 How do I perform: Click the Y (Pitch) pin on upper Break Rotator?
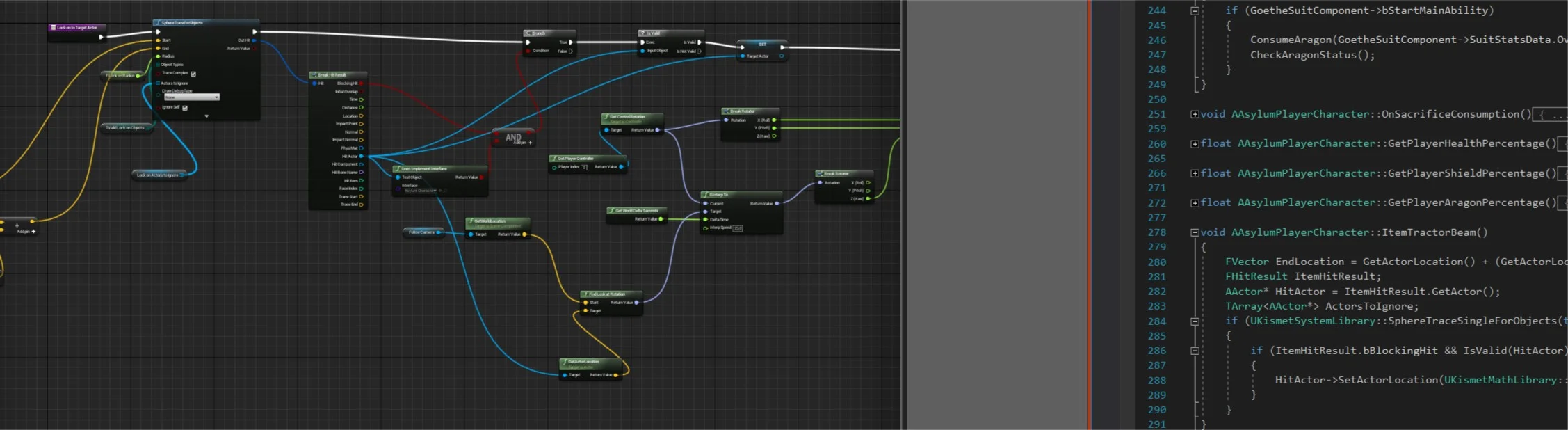[x=774, y=128]
